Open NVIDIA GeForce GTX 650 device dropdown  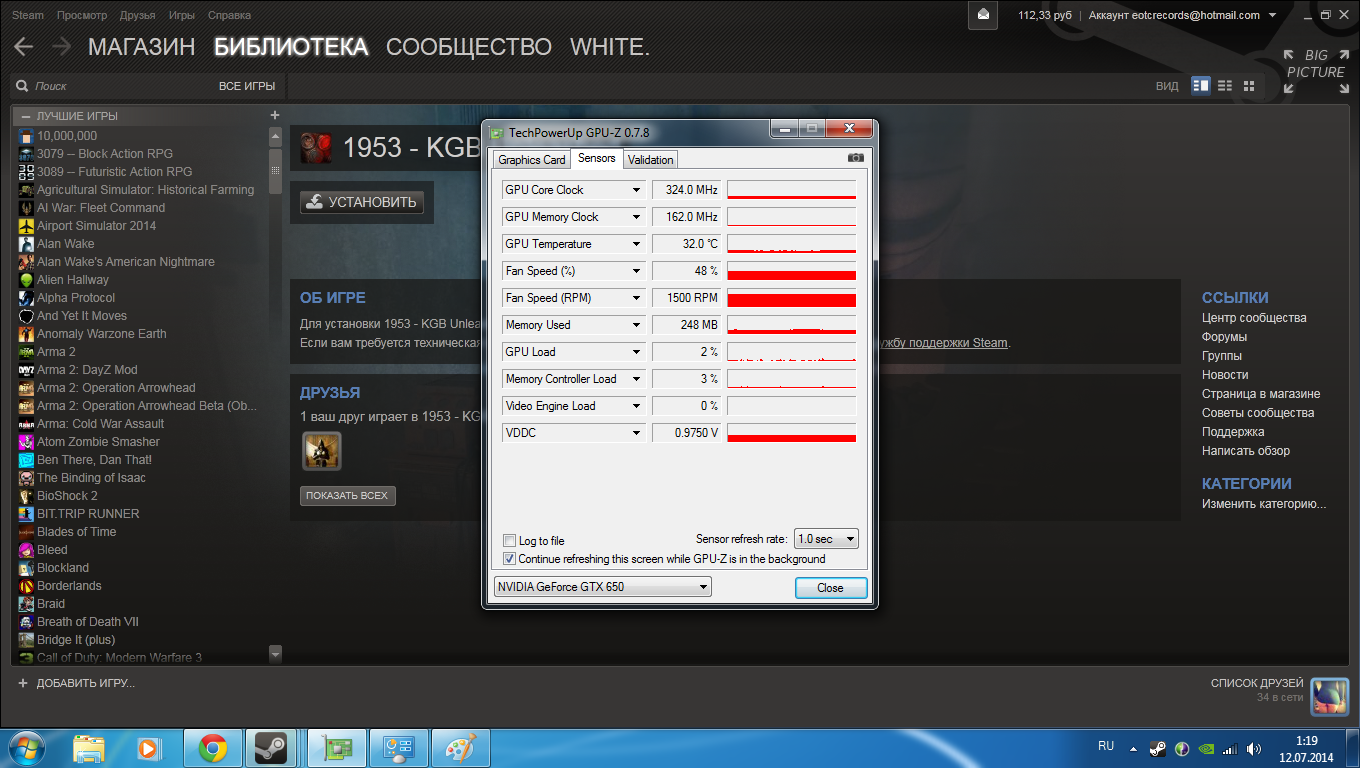[x=603, y=587]
